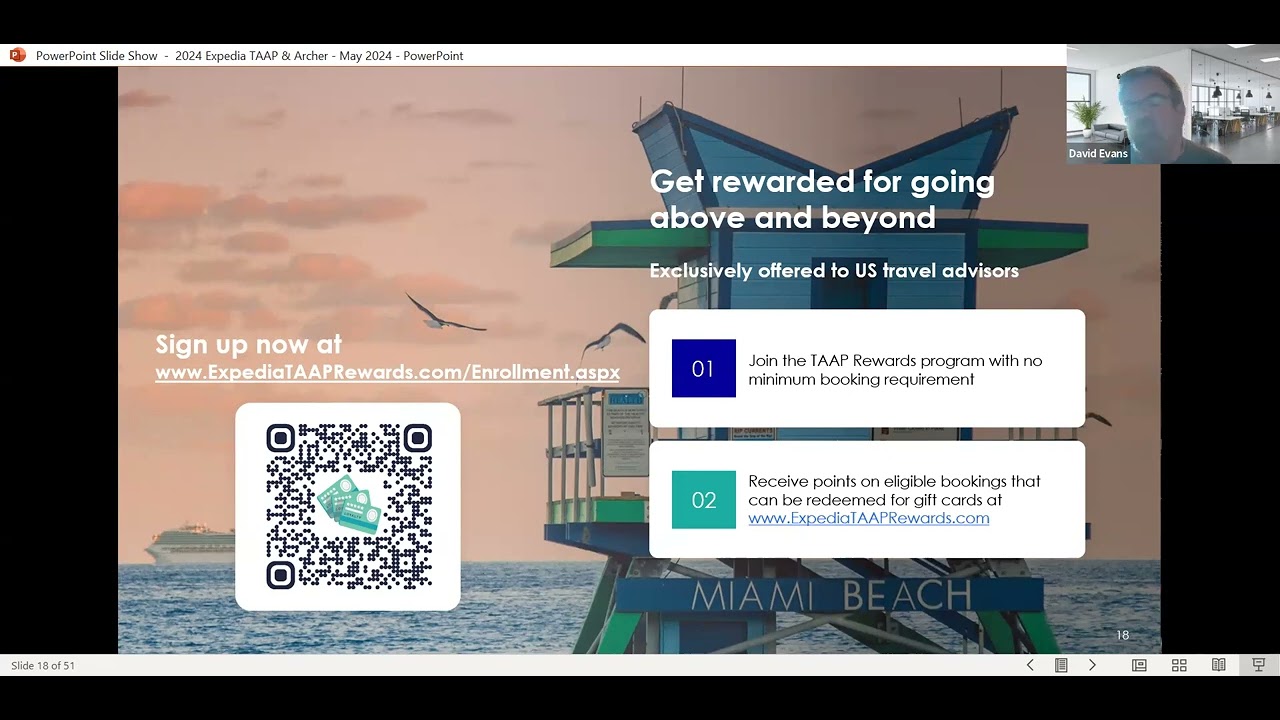Click the 'David Evans' name label
The width and height of the screenshot is (1280, 720).
(1098, 153)
